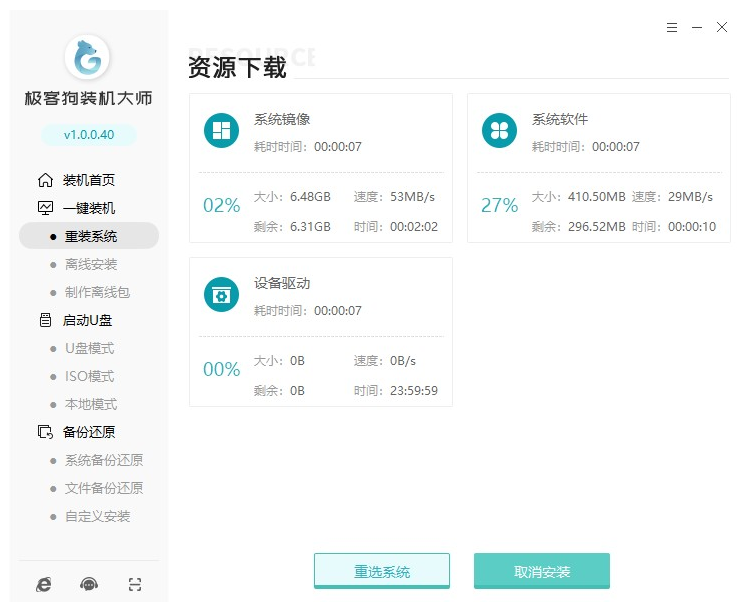Click the 系统镜像 windows icon
This screenshot has width=748, height=614.
pos(221,131)
